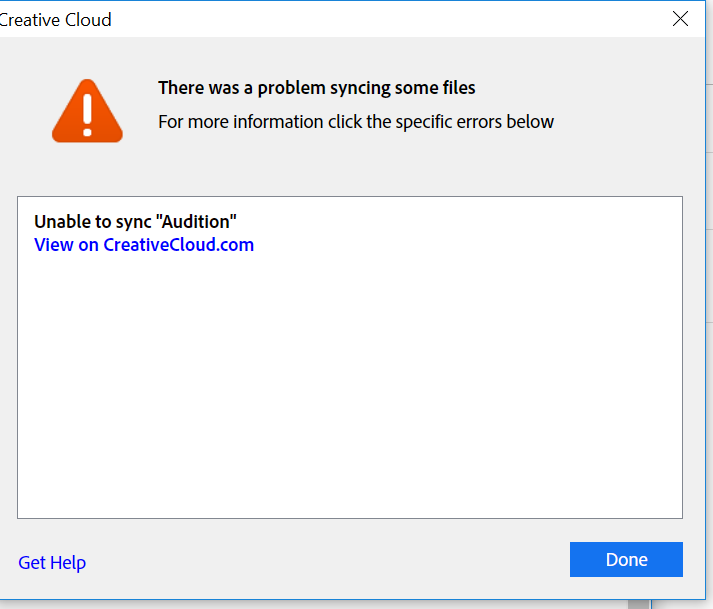Confirm and close using blue Done button
The image size is (713, 609).
point(626,559)
